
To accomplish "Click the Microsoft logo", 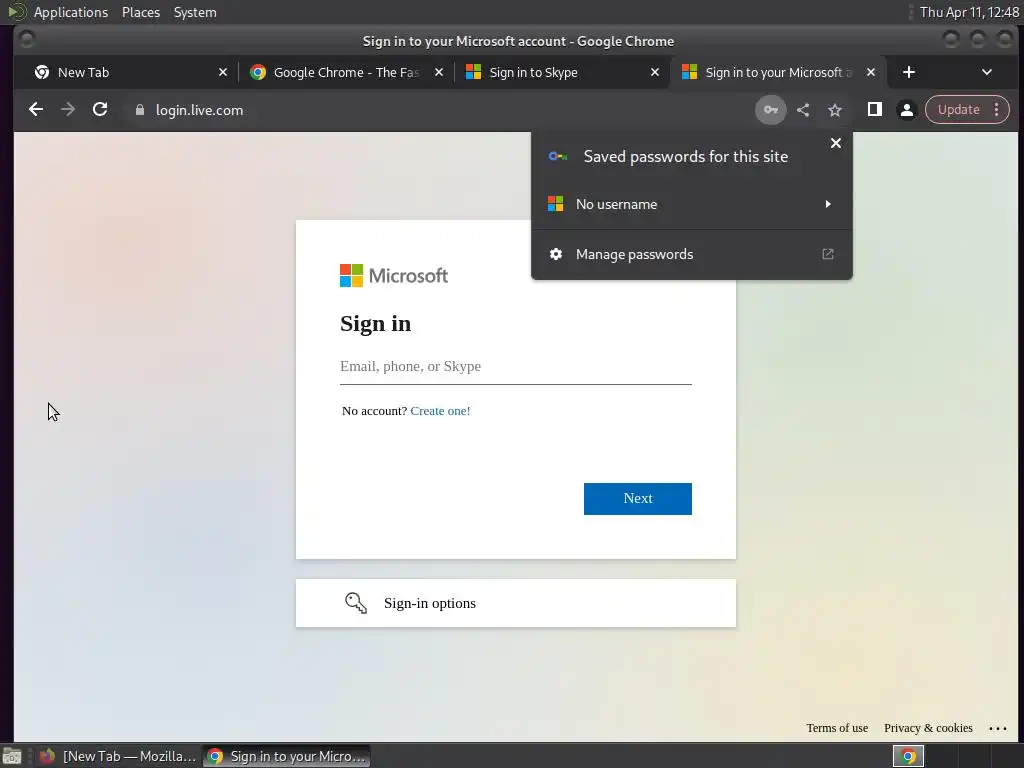I will tap(394, 276).
